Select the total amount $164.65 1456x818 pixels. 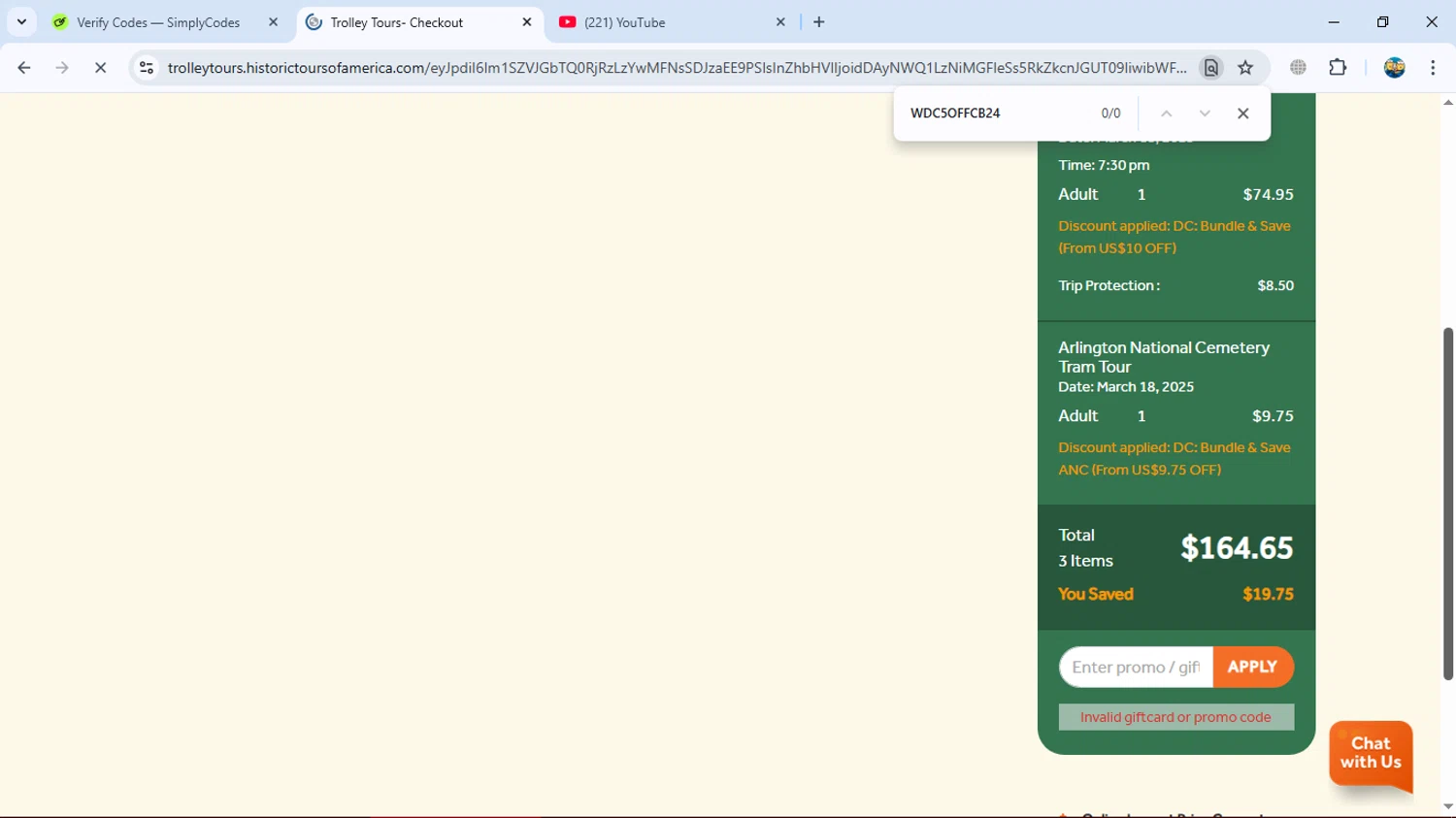click(x=1237, y=548)
